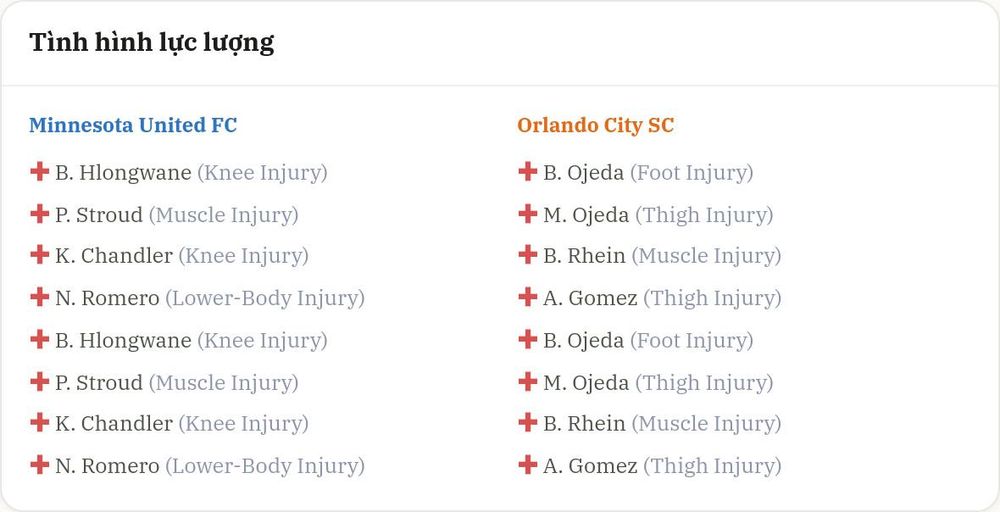Click the red cross icon beside first B. Ojeda
Viewport: 1000px width, 512px height.
[527, 172]
